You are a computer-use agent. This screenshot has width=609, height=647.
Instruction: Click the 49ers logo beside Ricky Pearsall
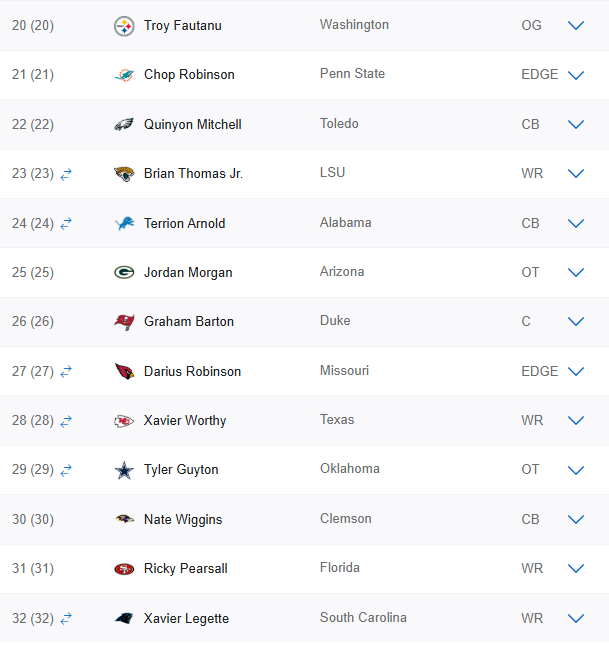click(124, 569)
